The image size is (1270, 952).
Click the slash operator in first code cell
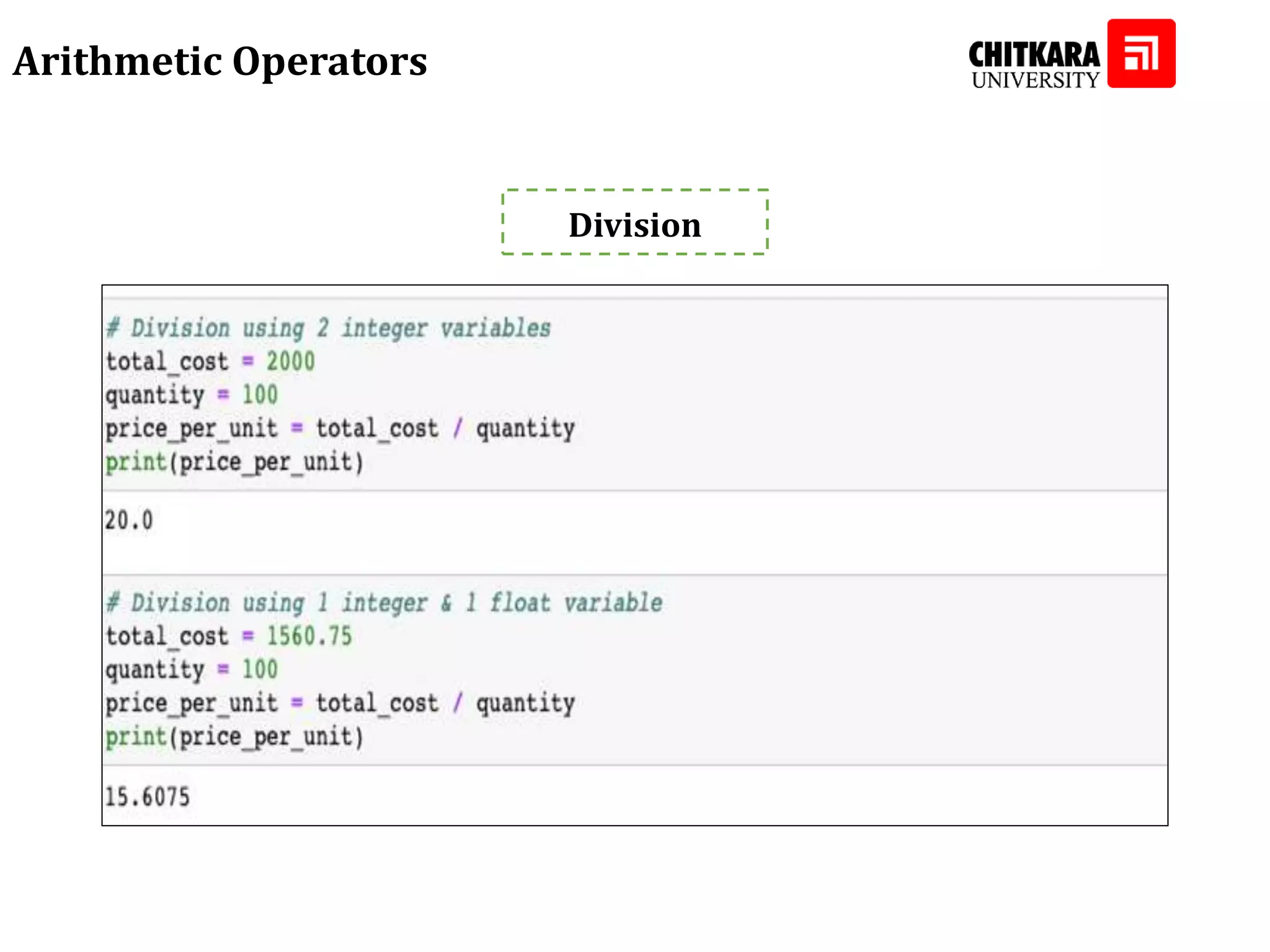point(458,428)
